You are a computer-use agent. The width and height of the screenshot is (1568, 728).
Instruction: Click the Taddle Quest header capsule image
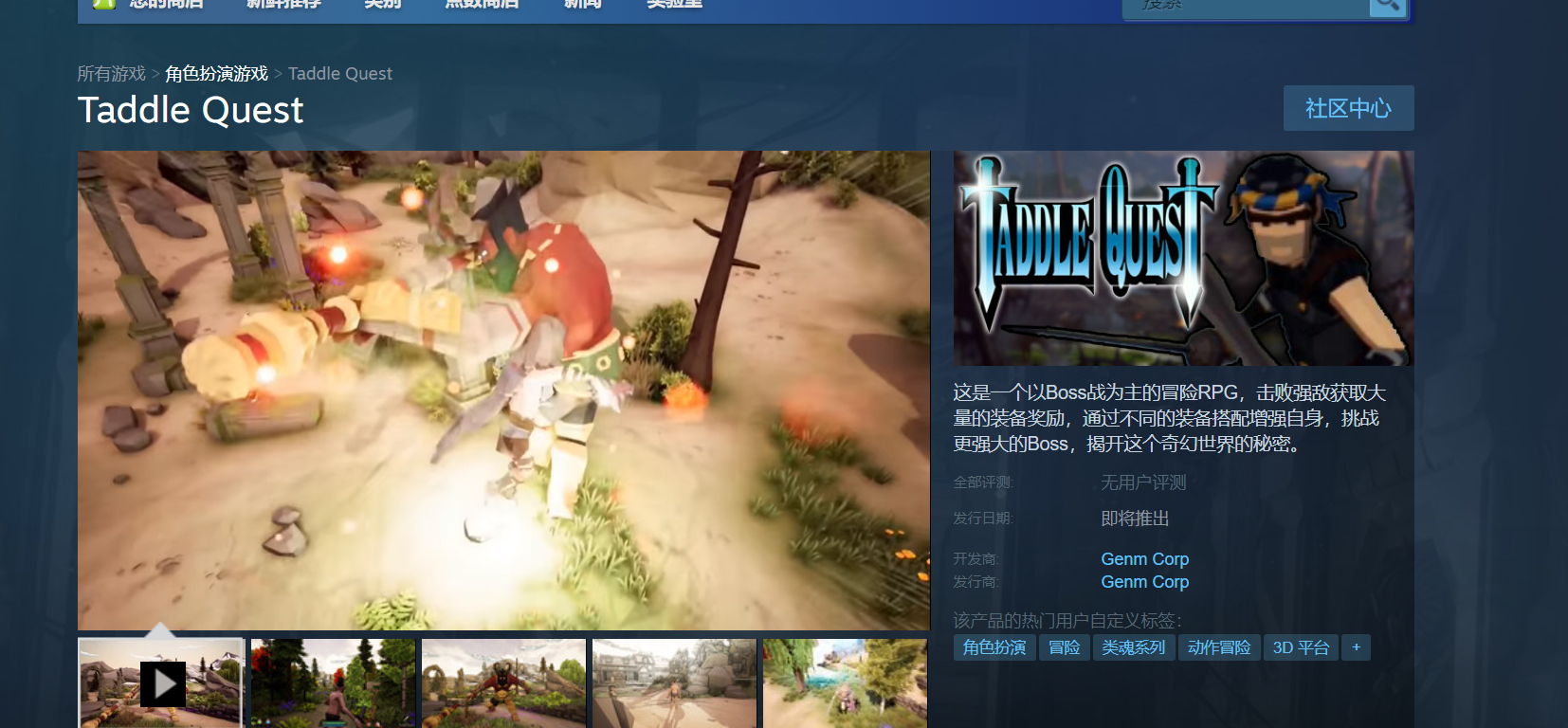[1183, 258]
